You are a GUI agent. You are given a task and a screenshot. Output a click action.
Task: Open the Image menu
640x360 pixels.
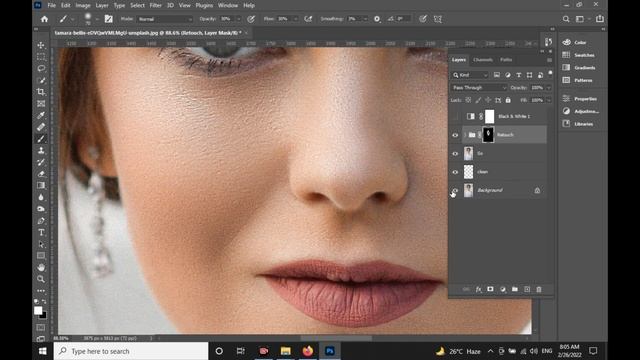[x=82, y=5]
